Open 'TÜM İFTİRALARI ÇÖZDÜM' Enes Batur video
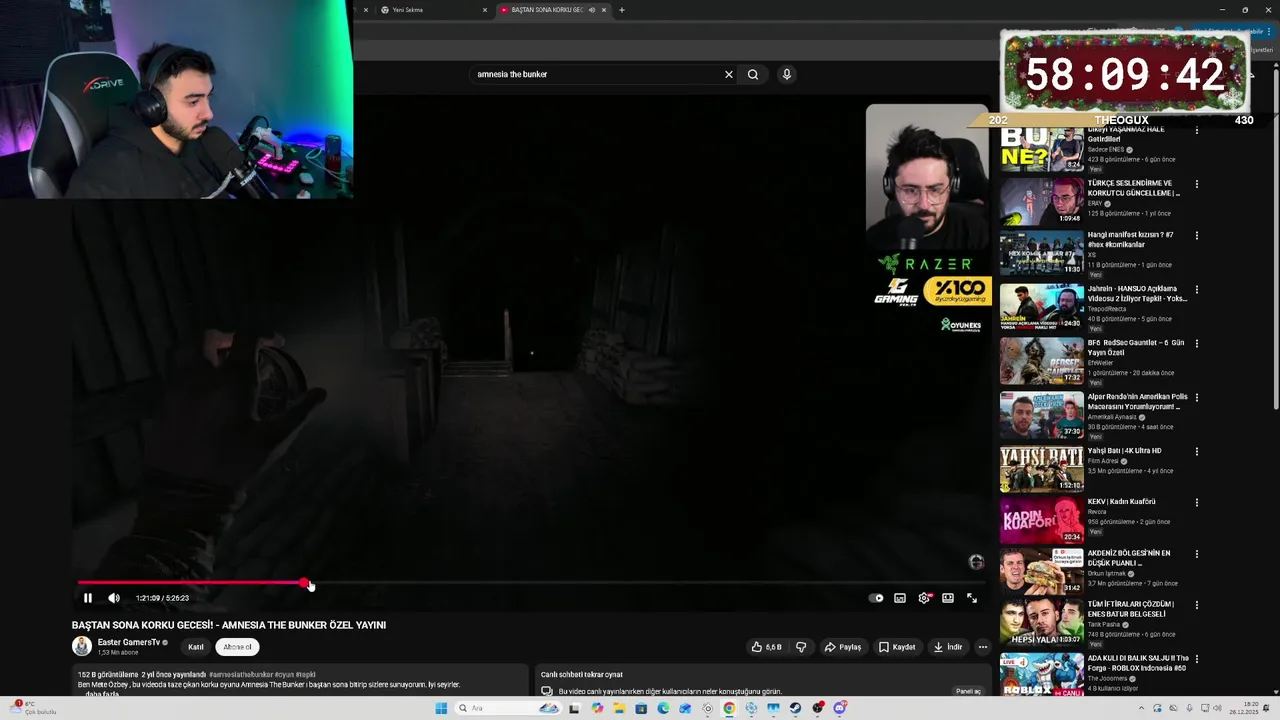1280x720 pixels. [1131, 609]
